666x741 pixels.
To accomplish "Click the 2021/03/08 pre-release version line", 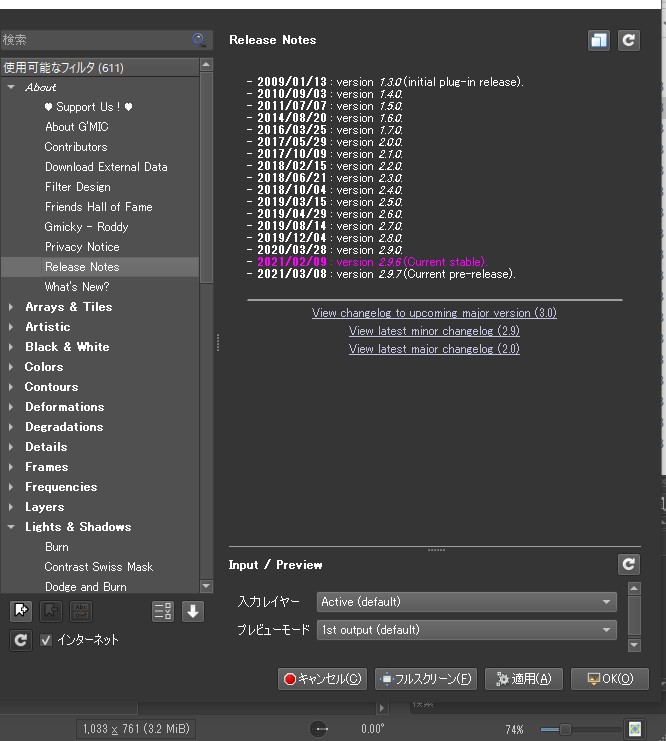I will pyautogui.click(x=381, y=274).
